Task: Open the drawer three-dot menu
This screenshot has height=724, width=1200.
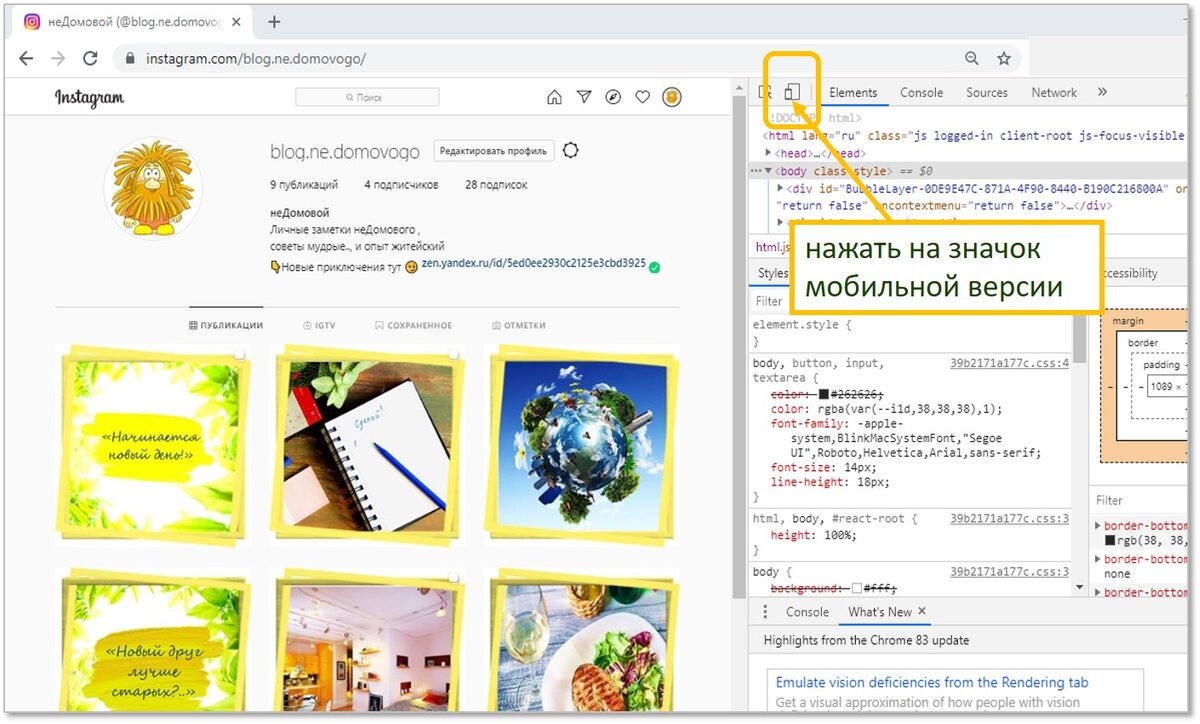Action: coord(766,612)
